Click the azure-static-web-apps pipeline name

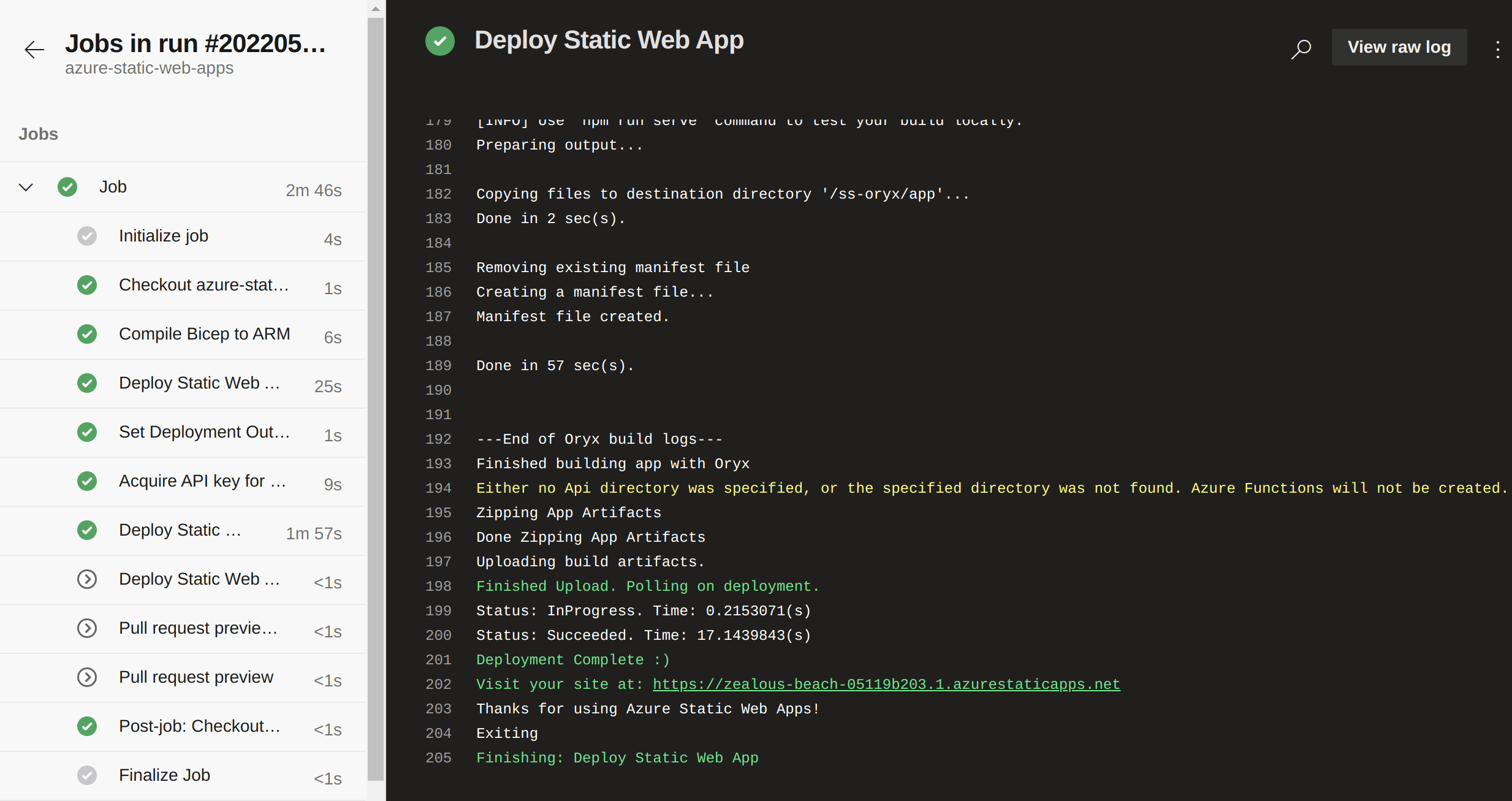[x=150, y=68]
